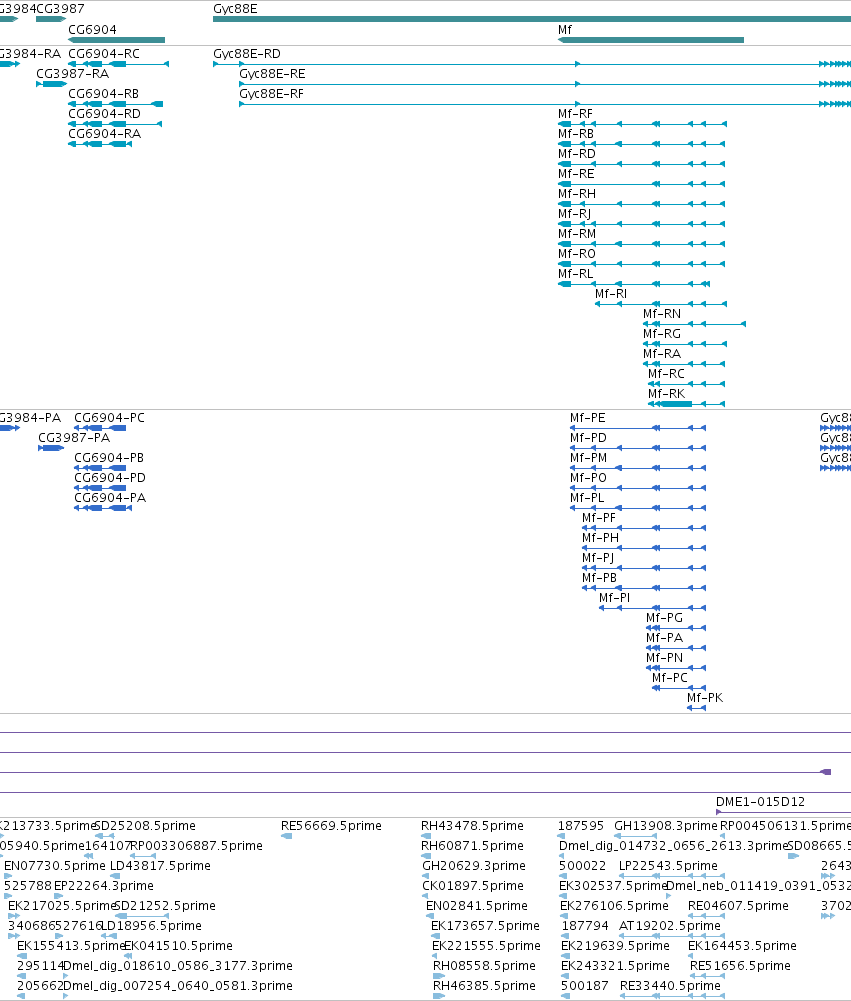This screenshot has height=1001, width=851.
Task: Open EST AT19202.5prime
Action: pyautogui.click(x=670, y=926)
